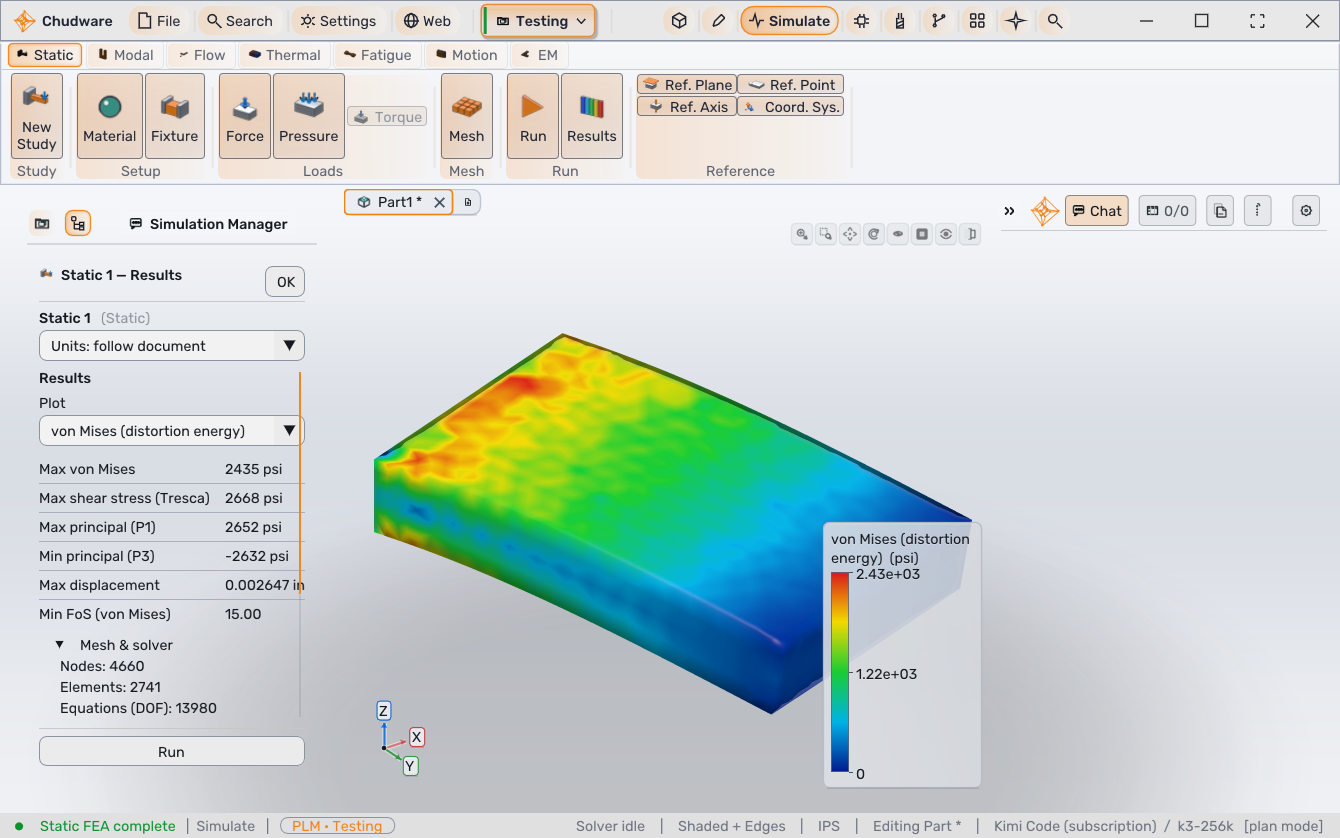Screen dimensions: 1340x838
Task: Collapse the right panel with double chevron
Action: (x=1010, y=211)
